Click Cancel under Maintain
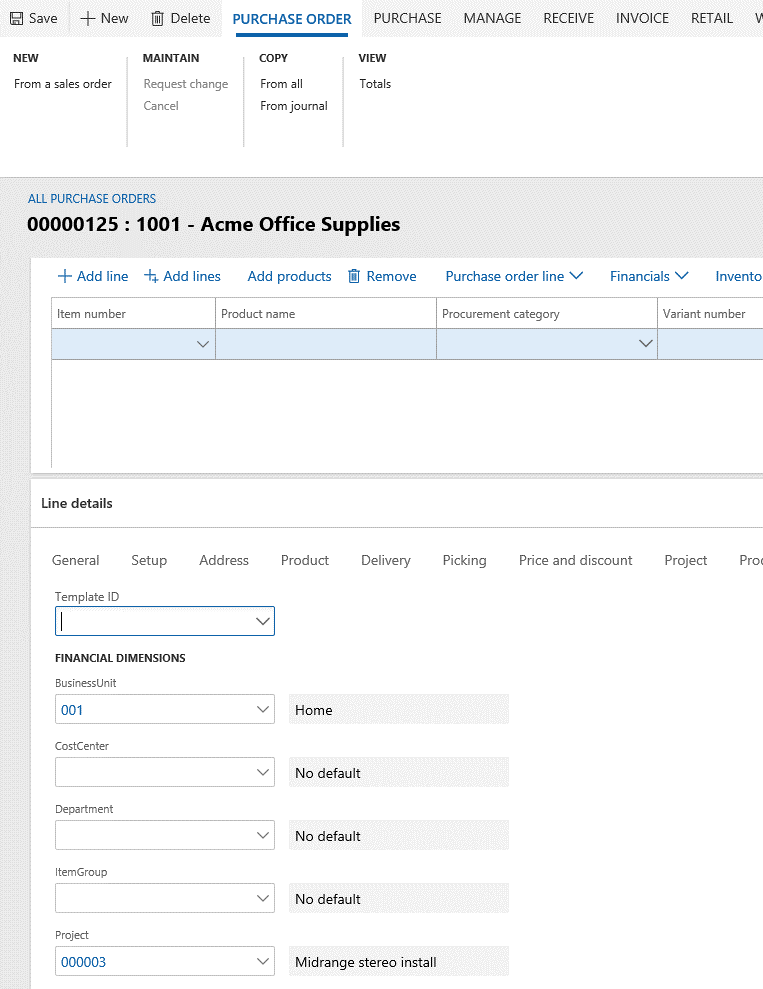Viewport: 763px width, 989px height. [x=161, y=106]
